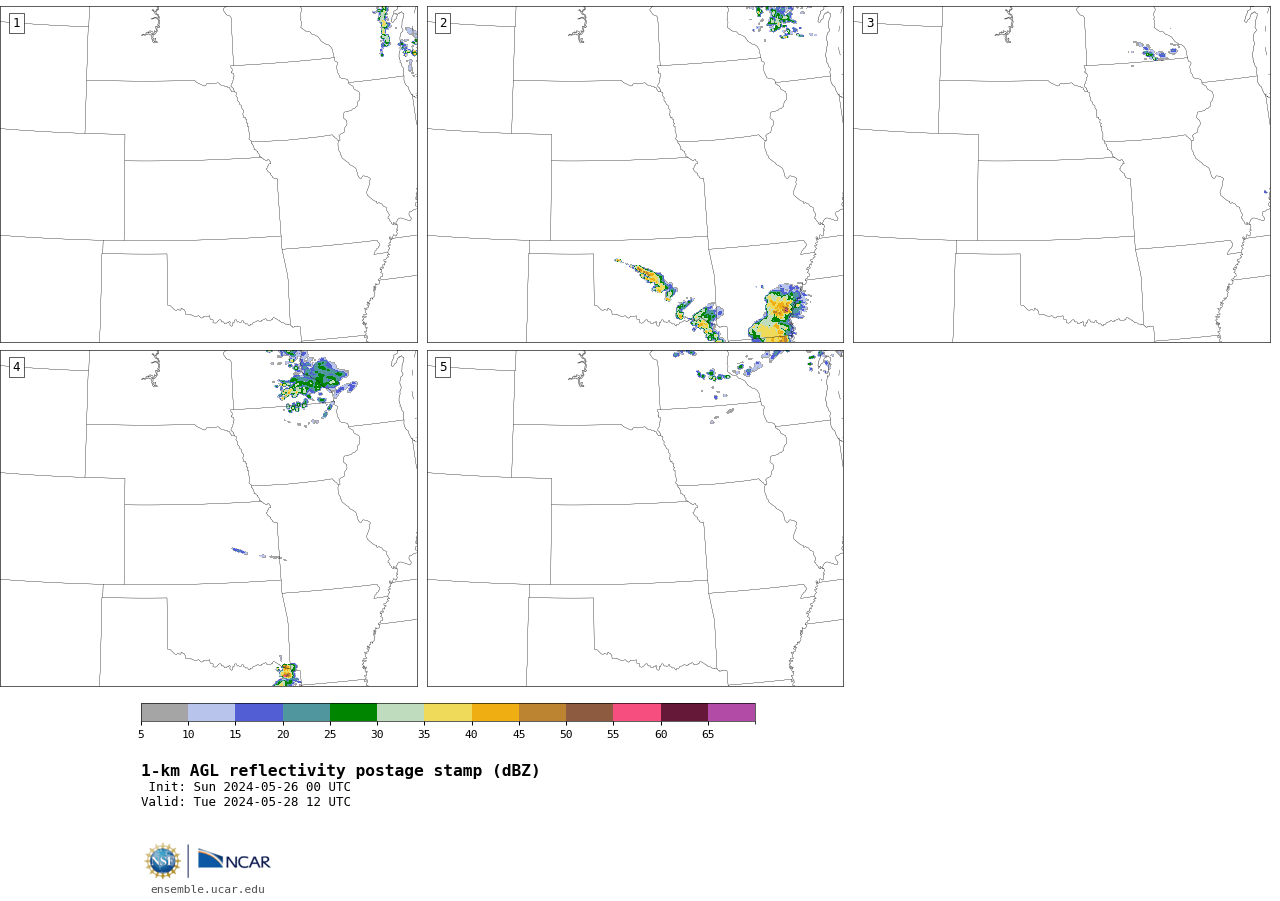The image size is (1280, 901).
Task: Click the light blue 10-15 dBZ swatch
Action: [211, 713]
